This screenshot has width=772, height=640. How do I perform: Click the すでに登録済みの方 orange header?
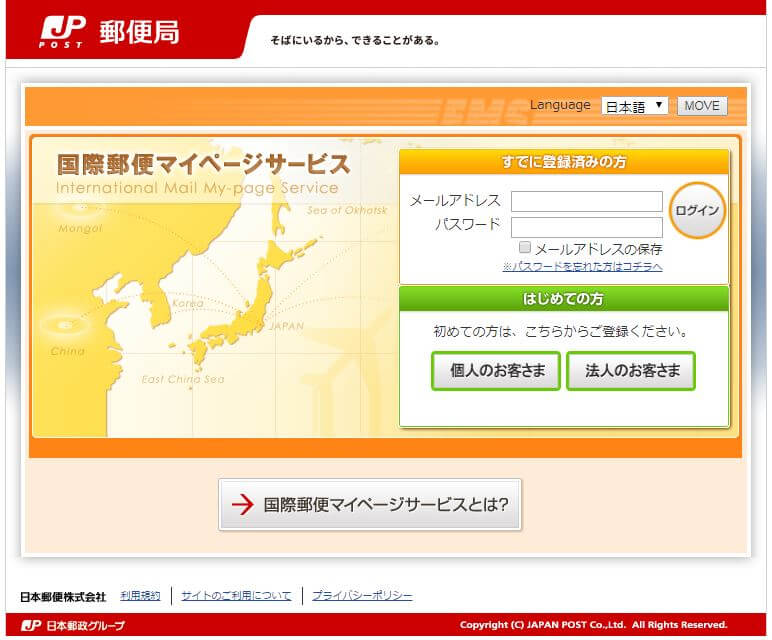564,162
